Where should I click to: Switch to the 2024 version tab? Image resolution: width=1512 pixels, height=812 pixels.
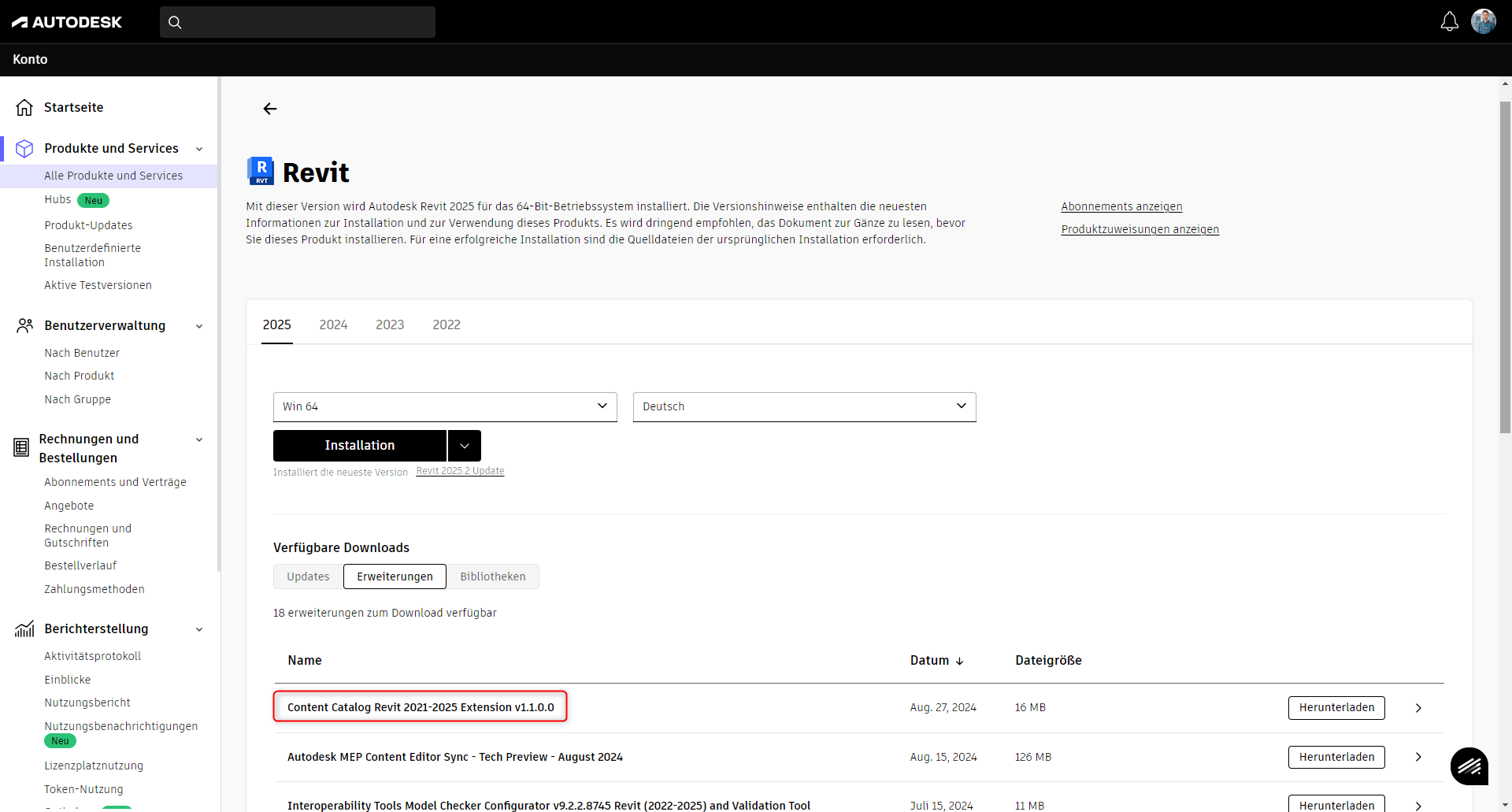333,324
